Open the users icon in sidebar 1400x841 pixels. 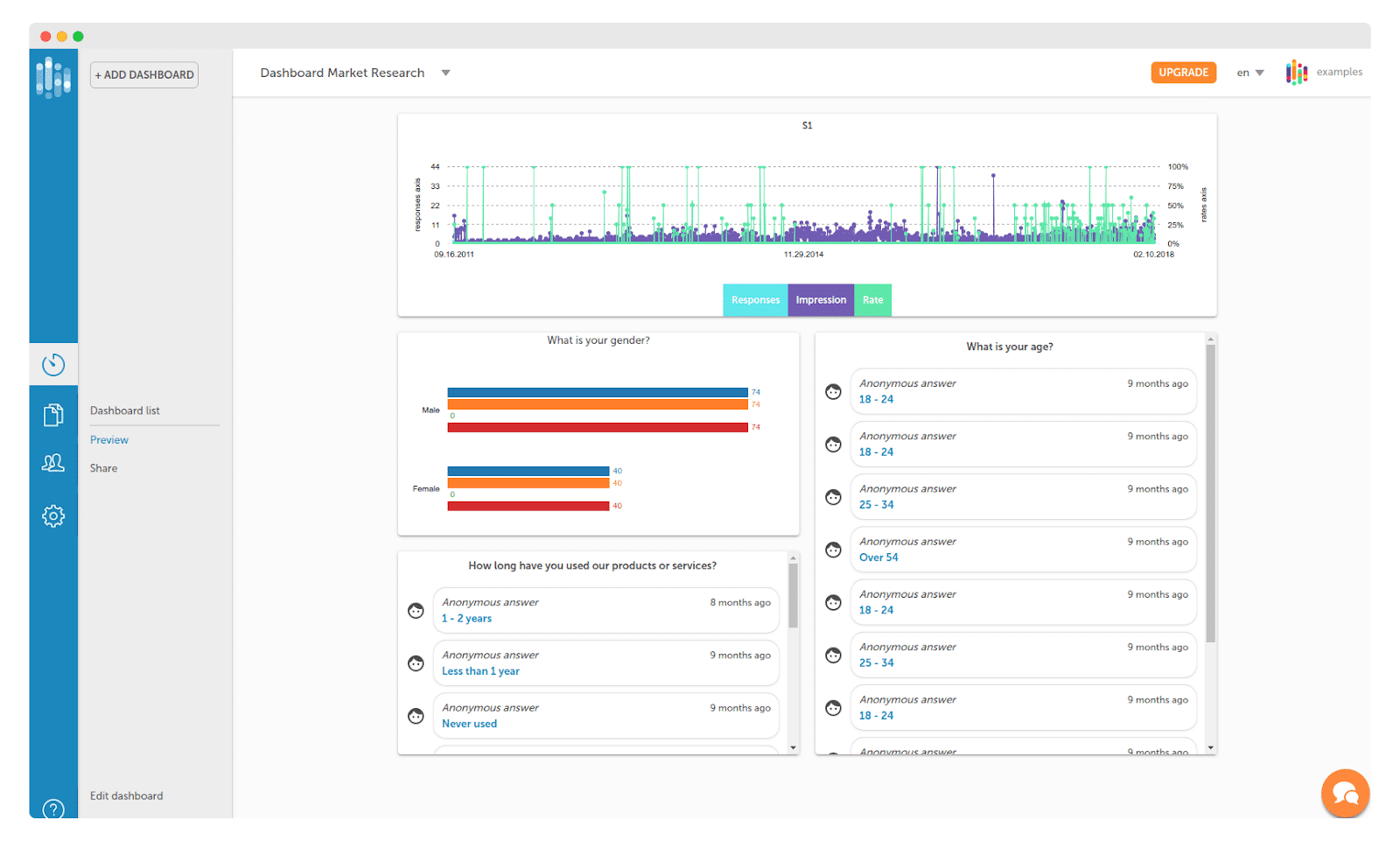click(x=53, y=463)
